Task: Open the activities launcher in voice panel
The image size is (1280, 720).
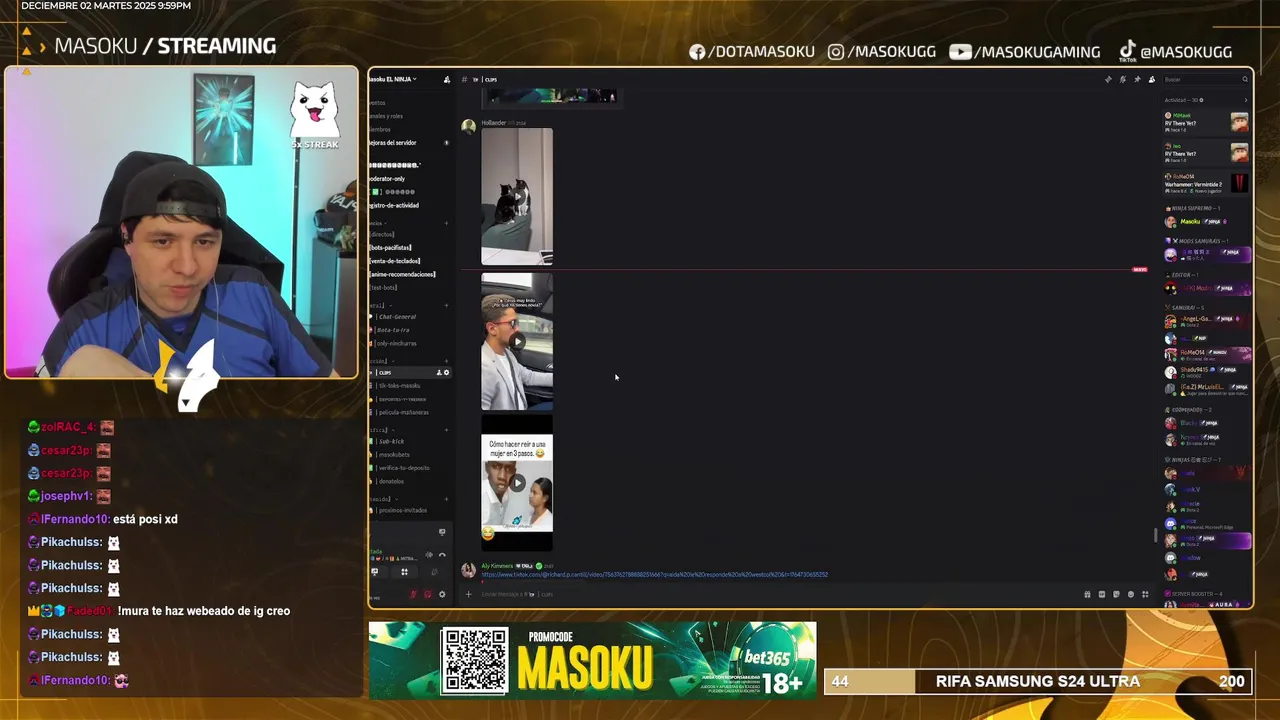Action: tap(404, 572)
